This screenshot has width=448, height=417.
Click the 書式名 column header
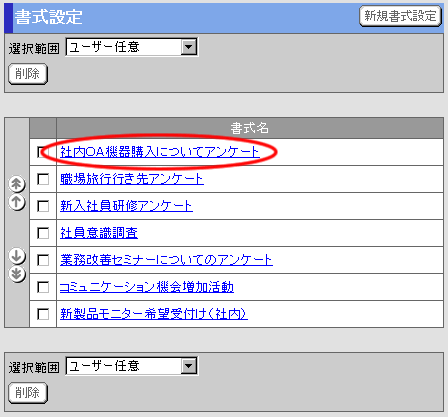(x=250, y=128)
